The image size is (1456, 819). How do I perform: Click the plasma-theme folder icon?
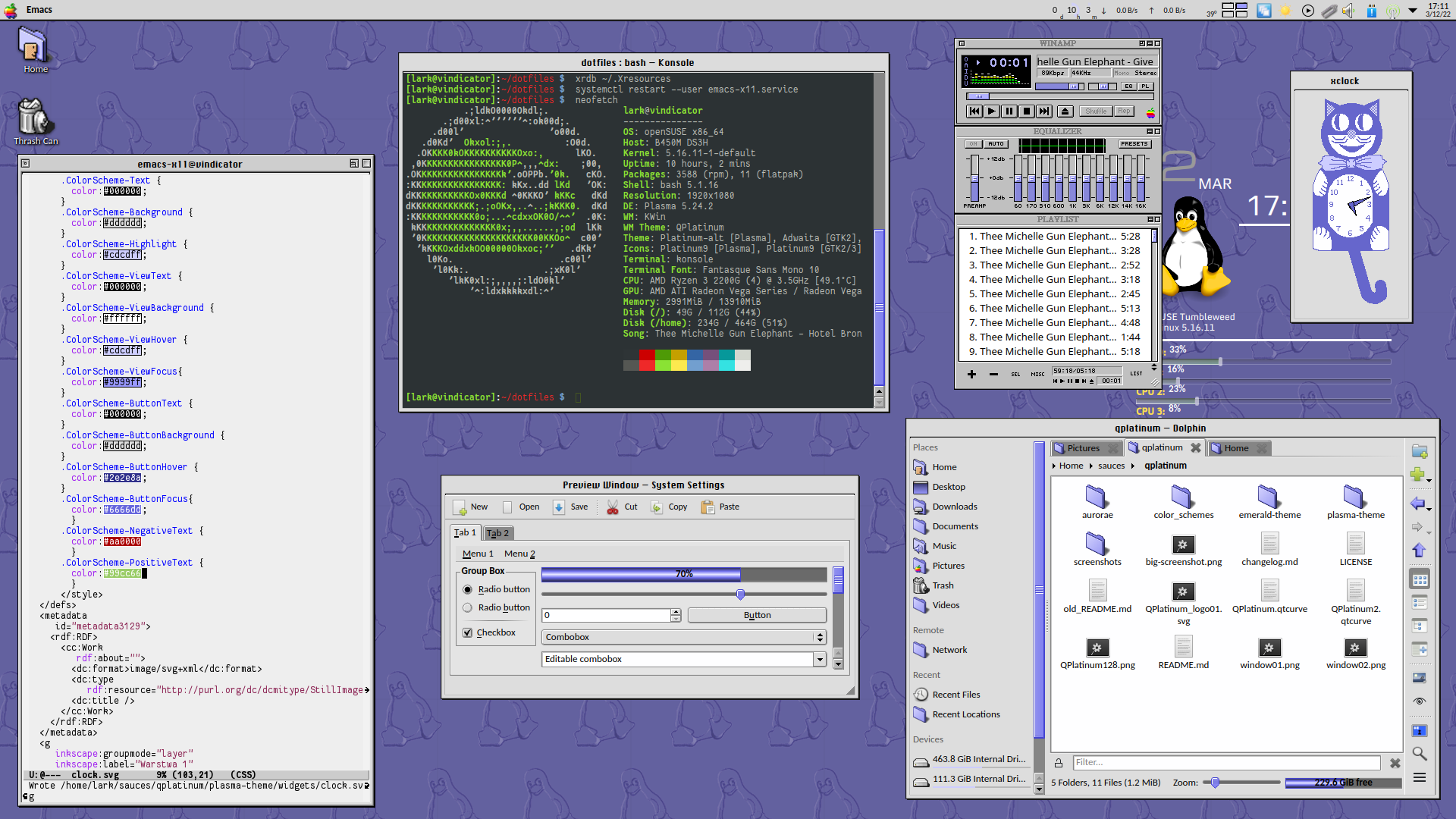coord(1354,497)
